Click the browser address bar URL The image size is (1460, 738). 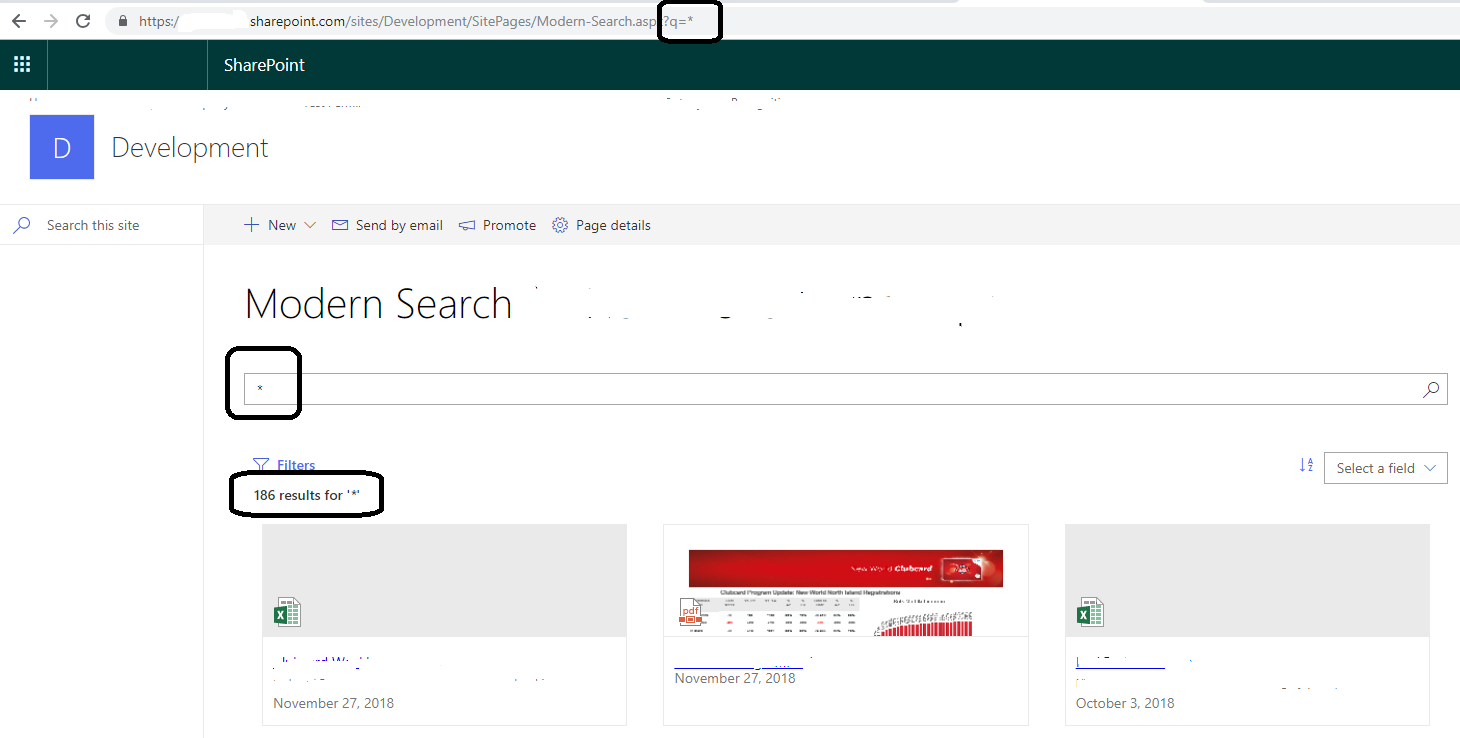click(x=415, y=21)
